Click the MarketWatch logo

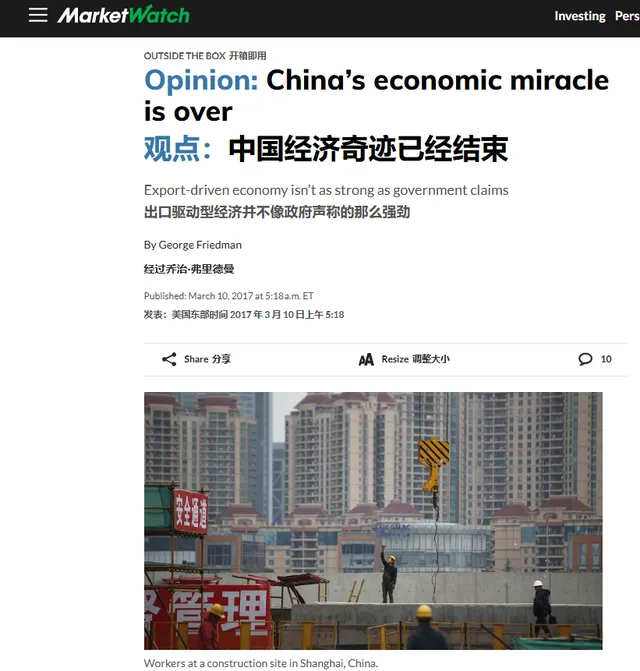tap(123, 15)
